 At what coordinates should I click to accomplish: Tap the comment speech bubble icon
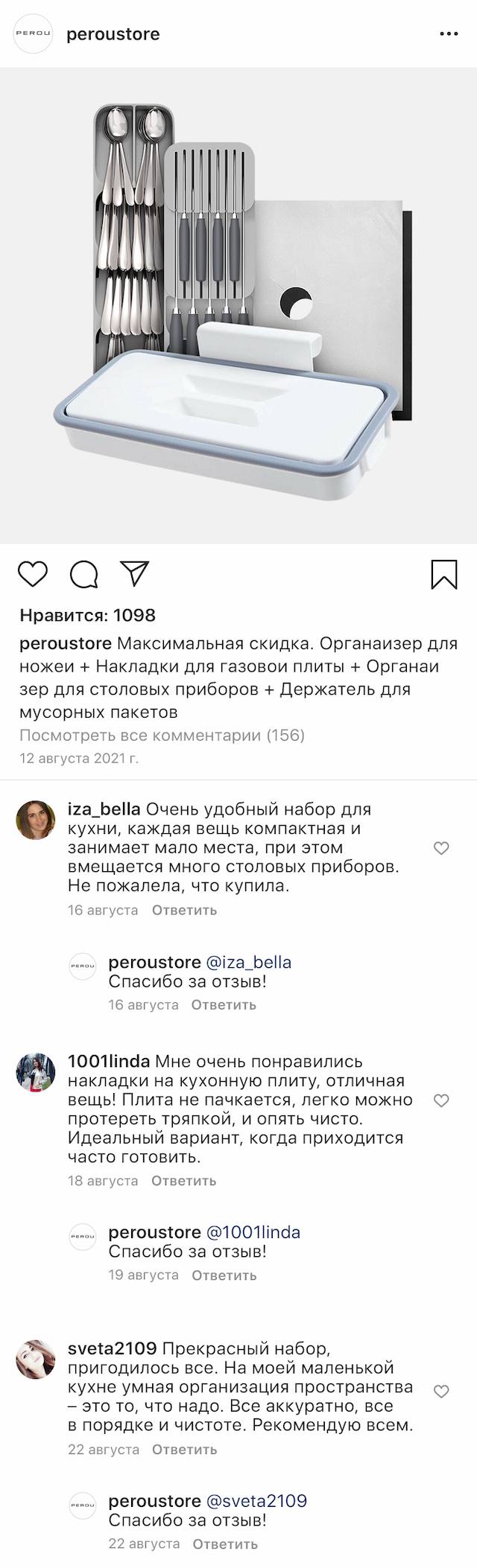pos(84,574)
